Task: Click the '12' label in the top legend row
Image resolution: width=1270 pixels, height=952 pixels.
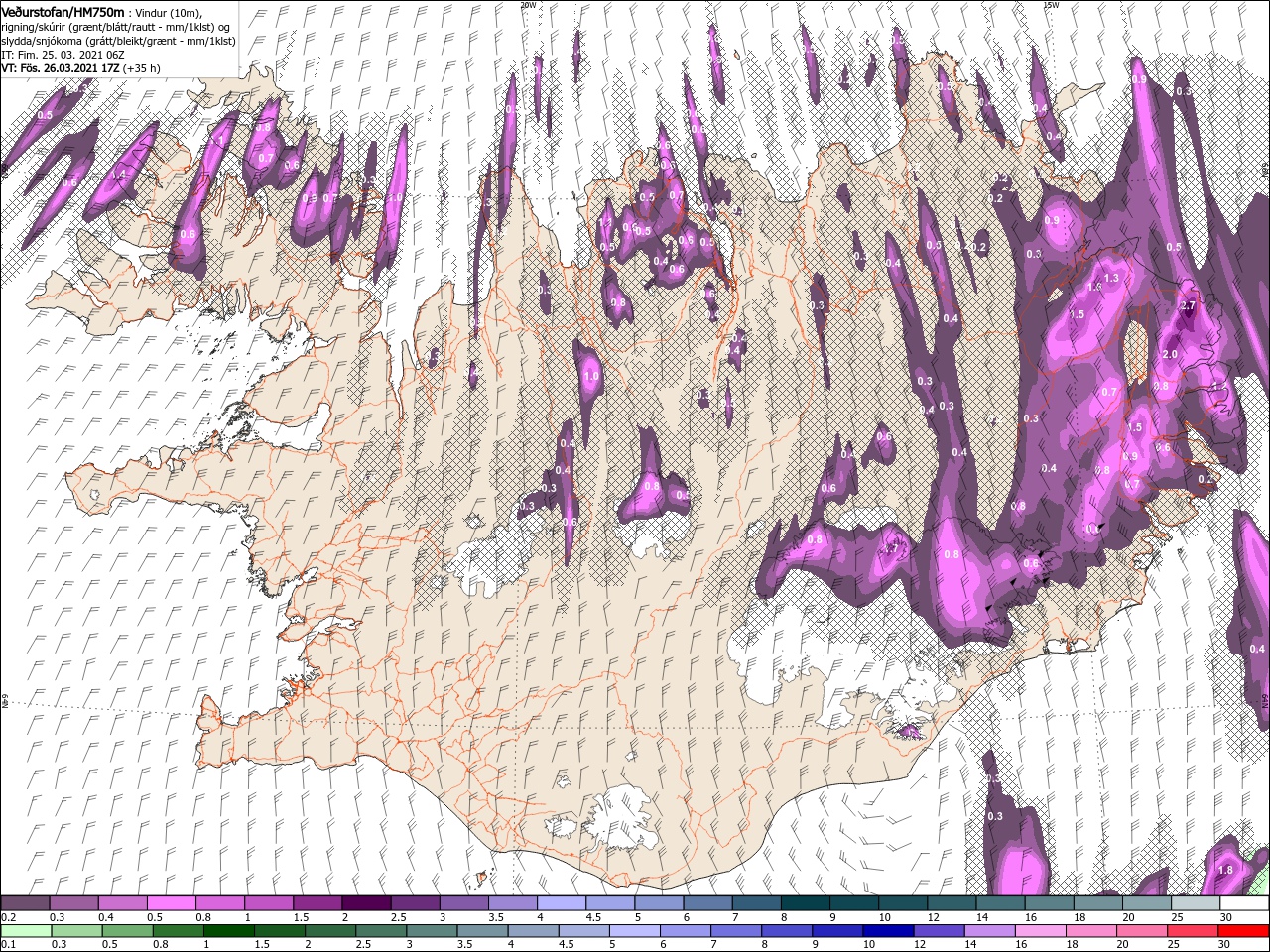Action: coord(934,917)
